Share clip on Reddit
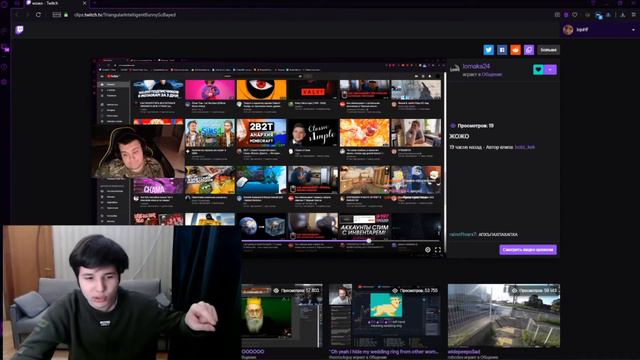640x360 pixels. 516,50
